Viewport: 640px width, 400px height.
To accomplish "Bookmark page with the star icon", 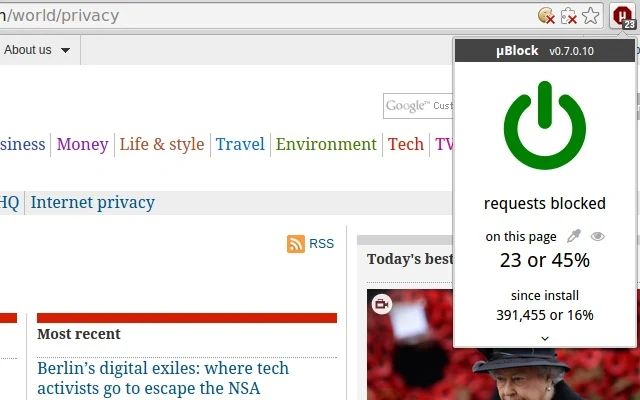I will point(591,16).
